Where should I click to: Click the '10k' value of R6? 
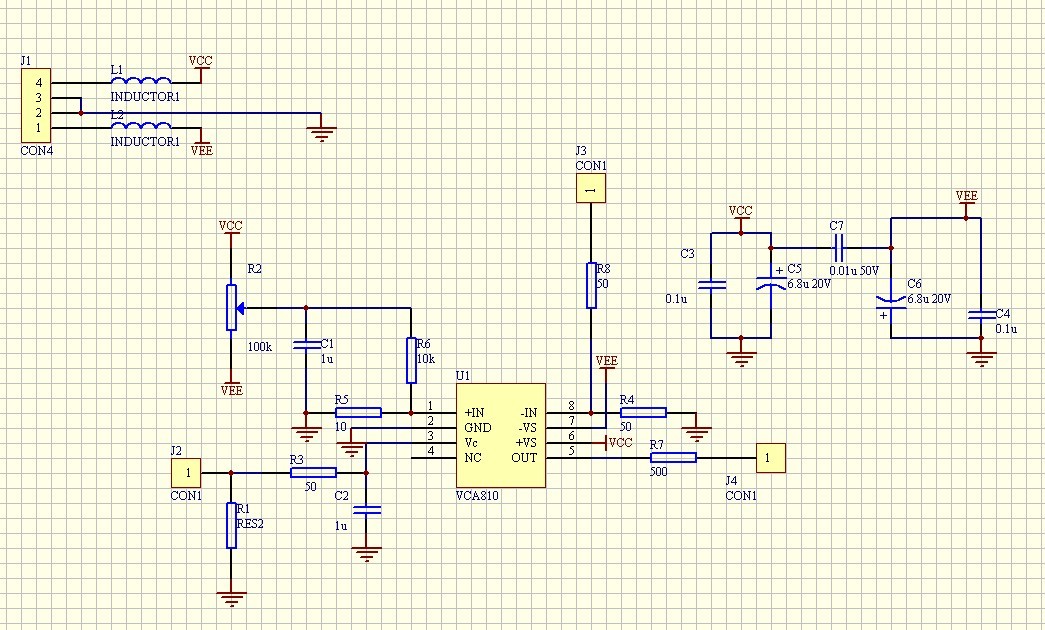tap(426, 359)
